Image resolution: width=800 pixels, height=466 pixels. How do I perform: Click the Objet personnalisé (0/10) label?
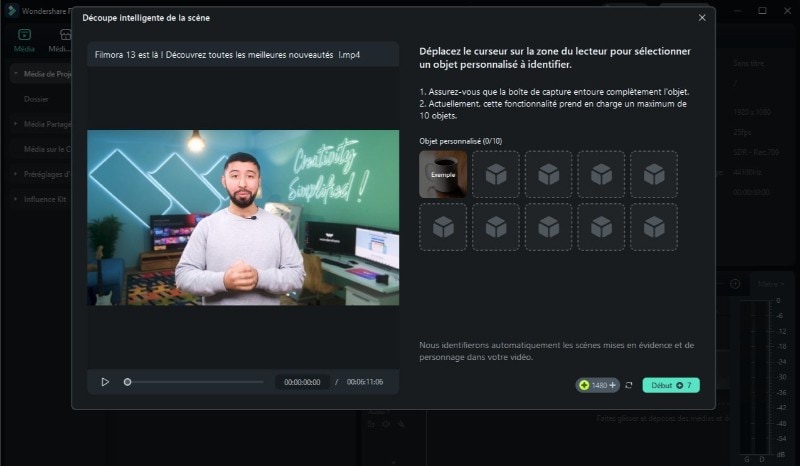click(460, 141)
